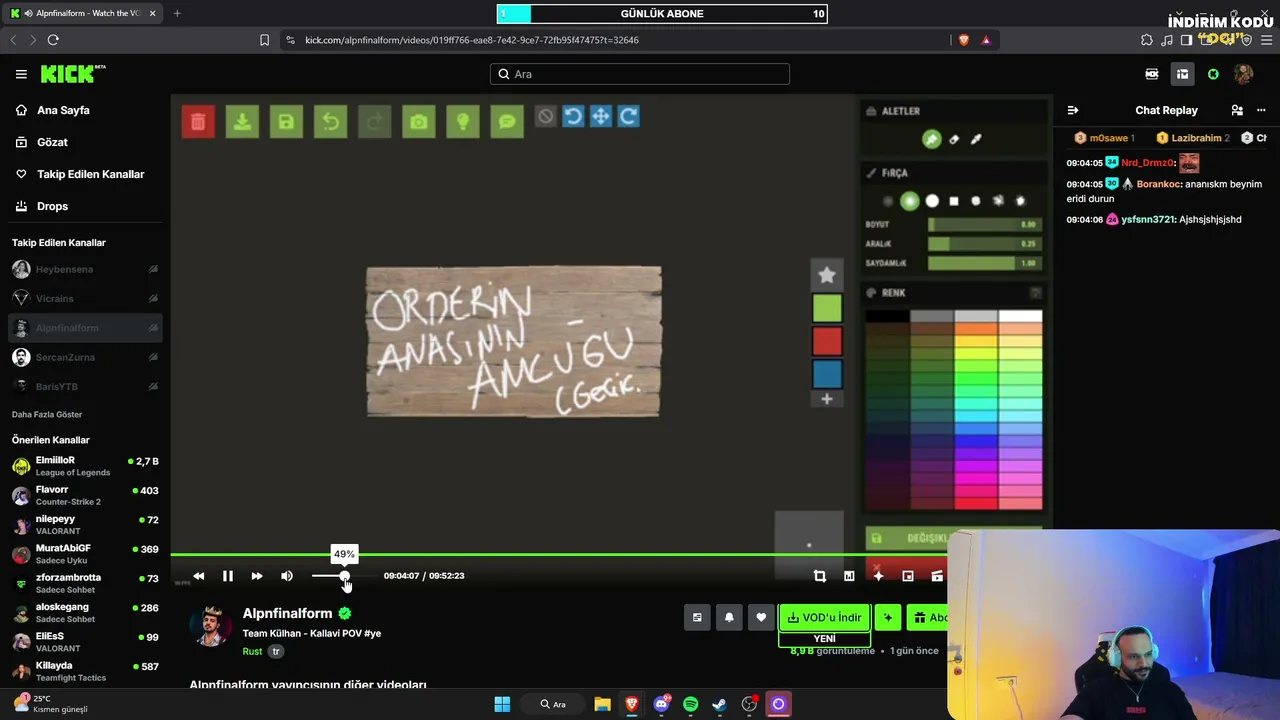Click the red trash icon in the sign editor
The height and width of the screenshot is (720, 1280).
pos(198,122)
